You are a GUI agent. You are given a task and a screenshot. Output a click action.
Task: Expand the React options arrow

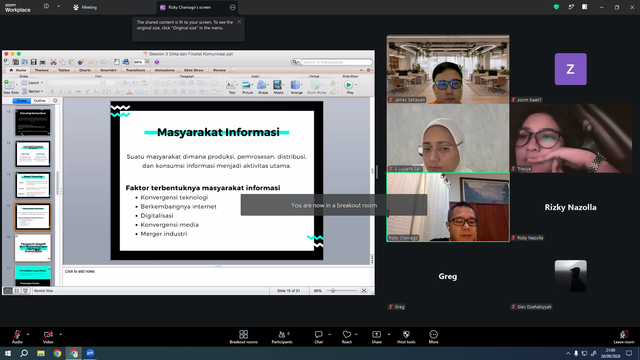356,334
